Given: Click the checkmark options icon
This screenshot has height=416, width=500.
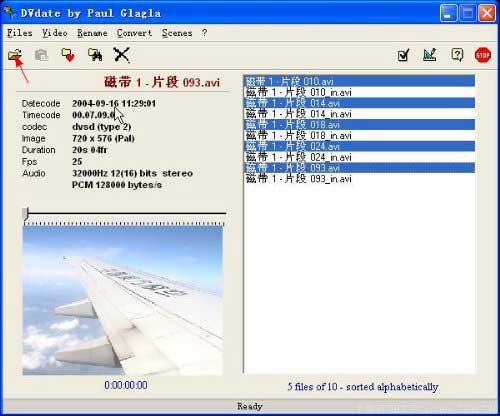Looking at the screenshot, I should 404,55.
